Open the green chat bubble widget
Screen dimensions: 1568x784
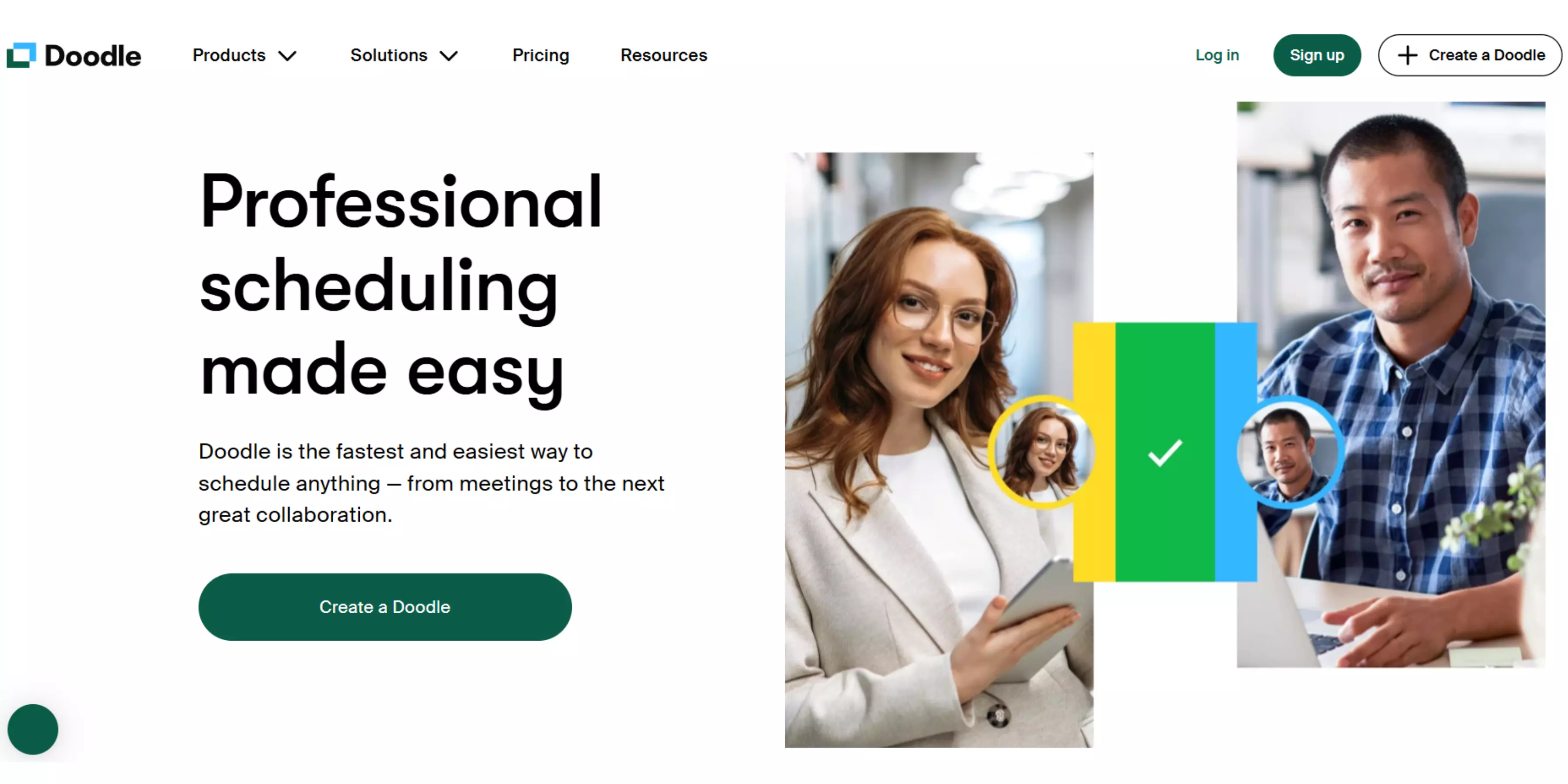tap(33, 729)
